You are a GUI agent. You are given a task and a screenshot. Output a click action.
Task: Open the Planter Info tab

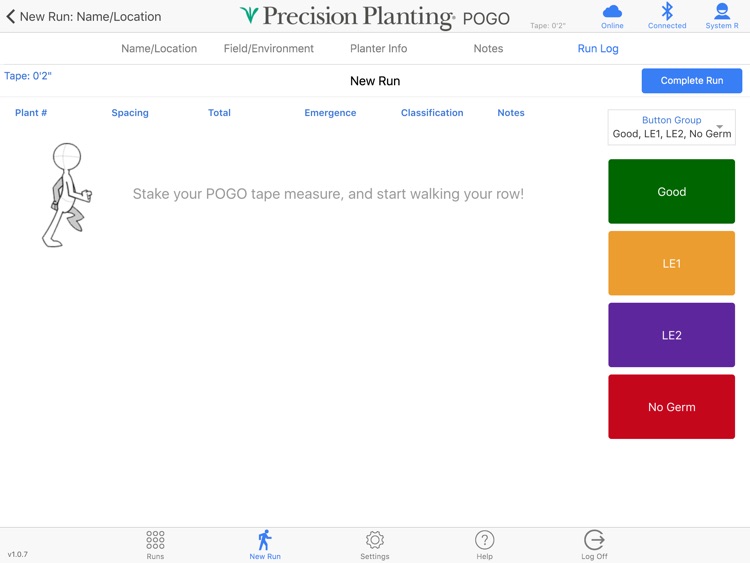pyautogui.click(x=378, y=48)
